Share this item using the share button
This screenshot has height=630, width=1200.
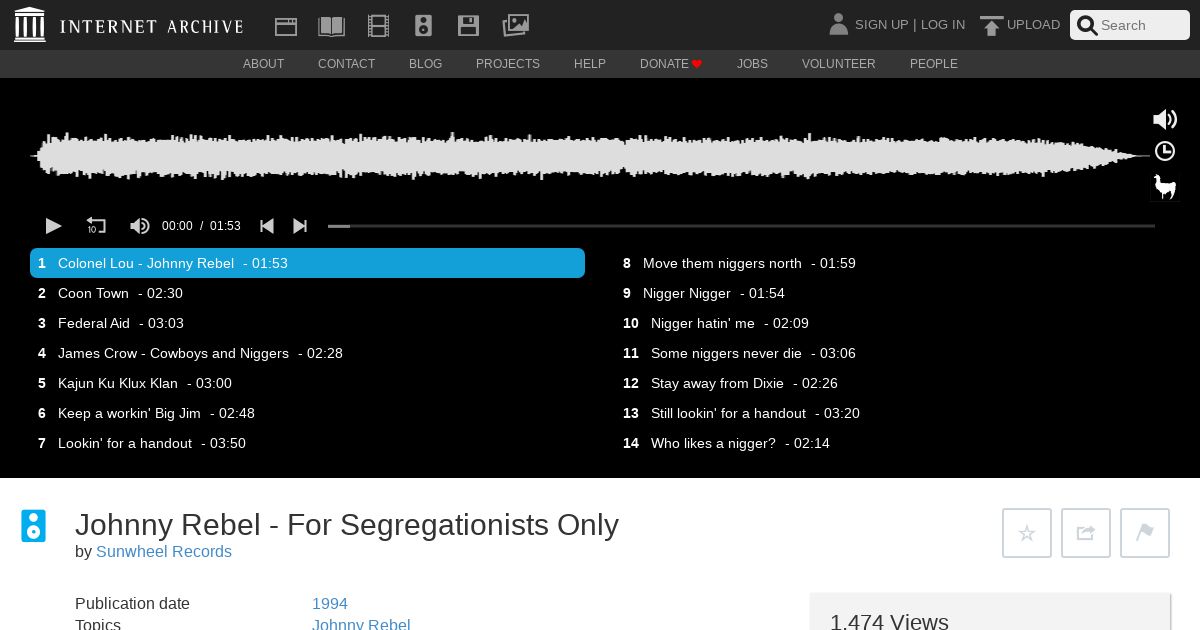pos(1086,533)
